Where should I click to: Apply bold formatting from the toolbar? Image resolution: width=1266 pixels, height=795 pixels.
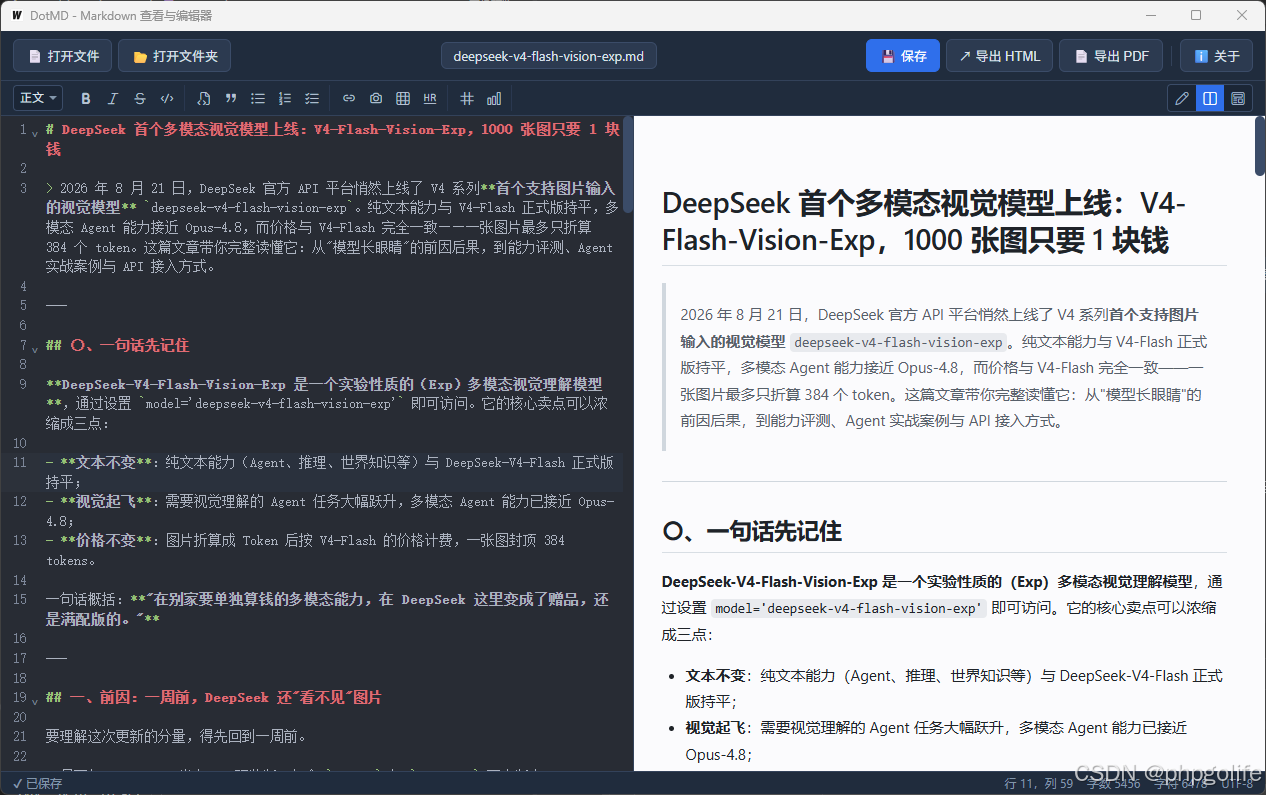86,98
